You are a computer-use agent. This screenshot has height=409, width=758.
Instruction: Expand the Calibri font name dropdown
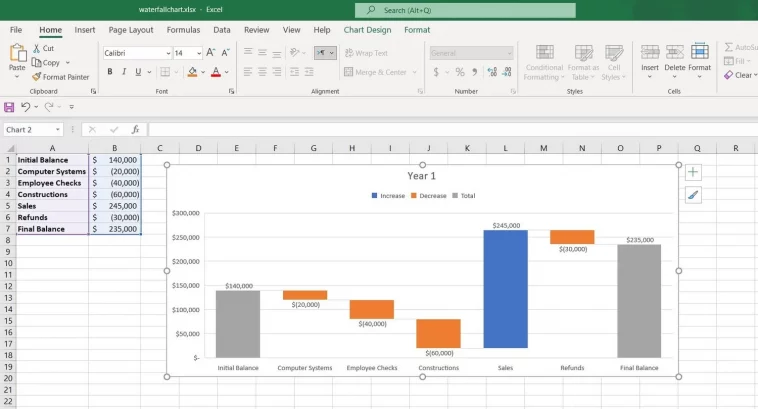168,53
